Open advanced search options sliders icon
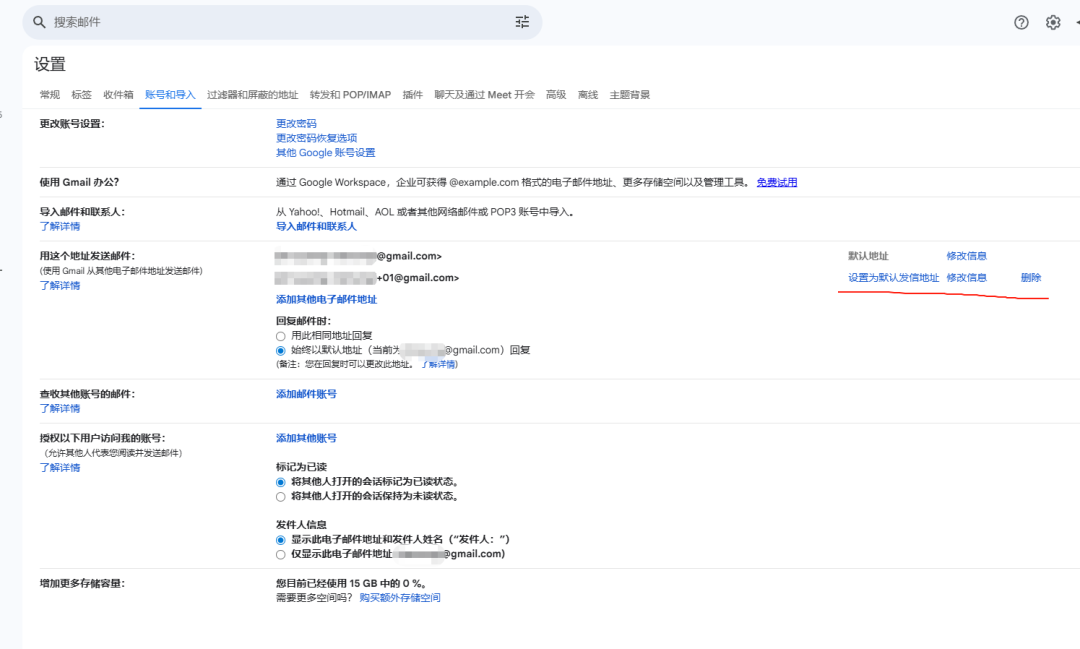1080x649 pixels. (x=521, y=21)
